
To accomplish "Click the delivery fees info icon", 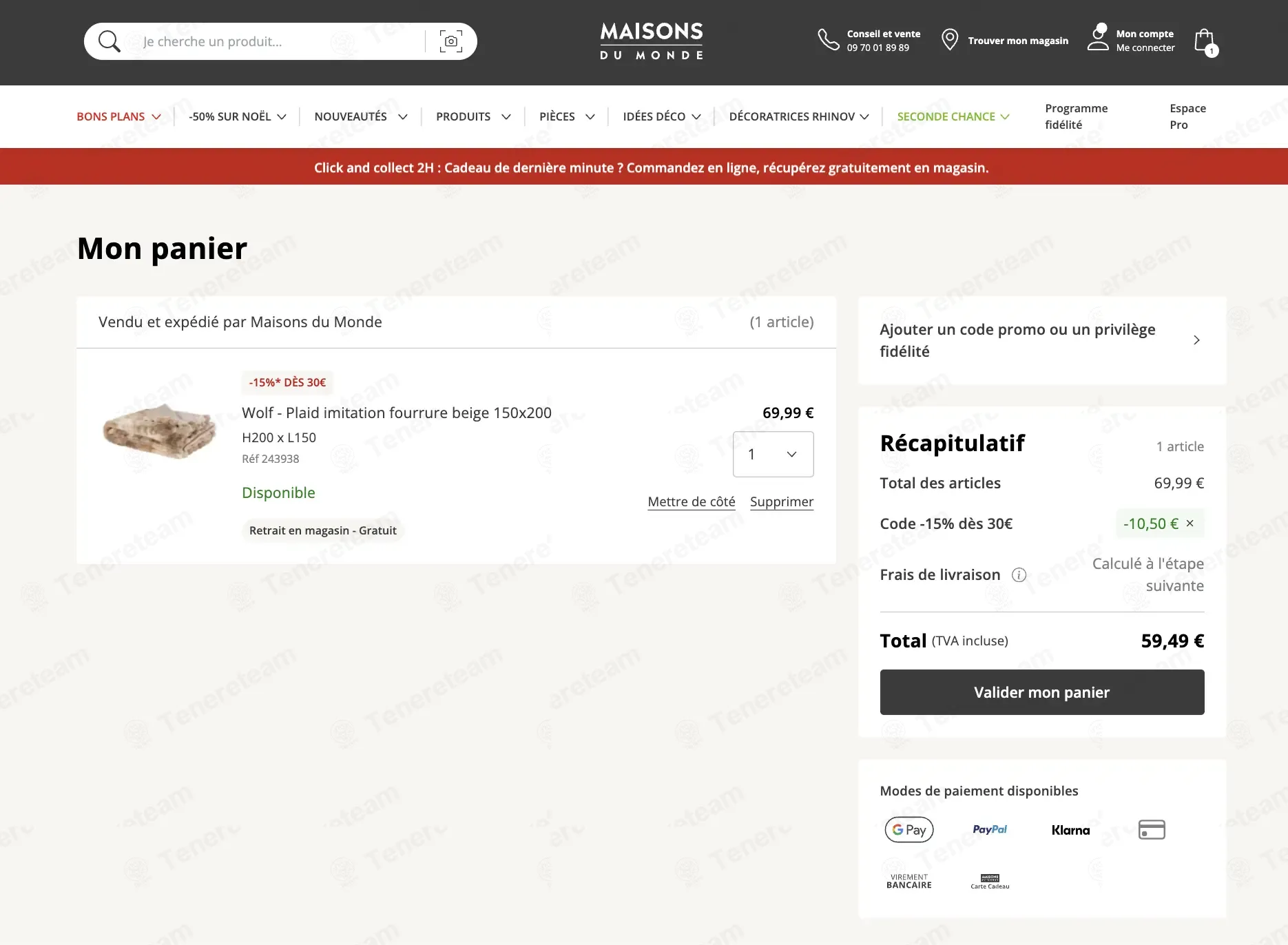I will pyautogui.click(x=1019, y=575).
